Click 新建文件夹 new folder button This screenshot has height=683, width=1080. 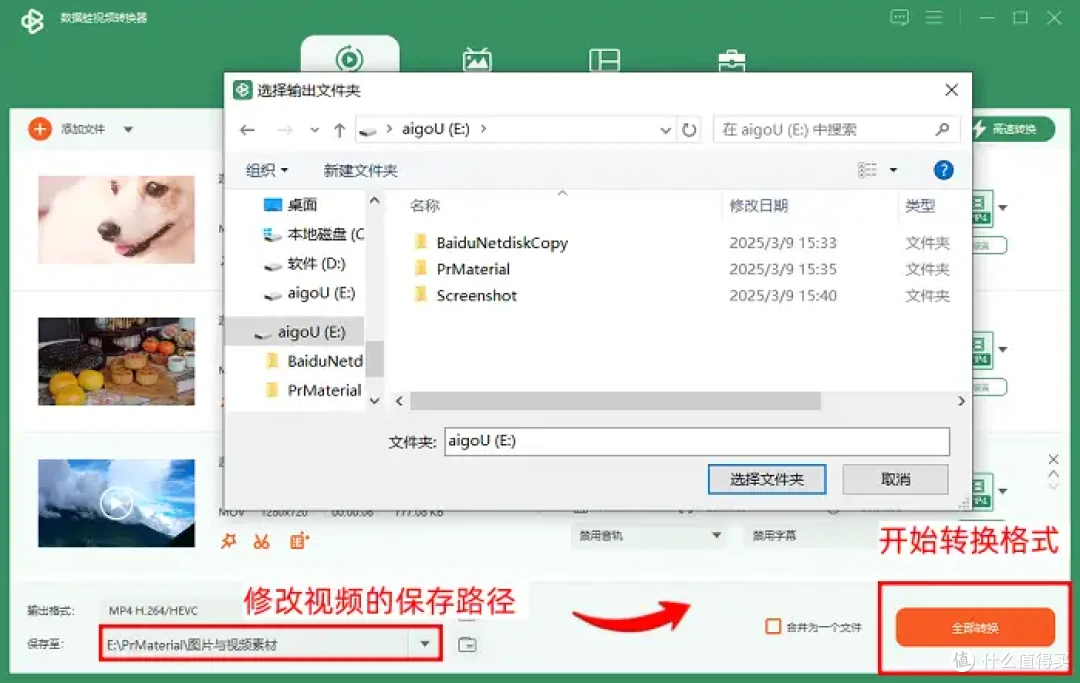360,170
